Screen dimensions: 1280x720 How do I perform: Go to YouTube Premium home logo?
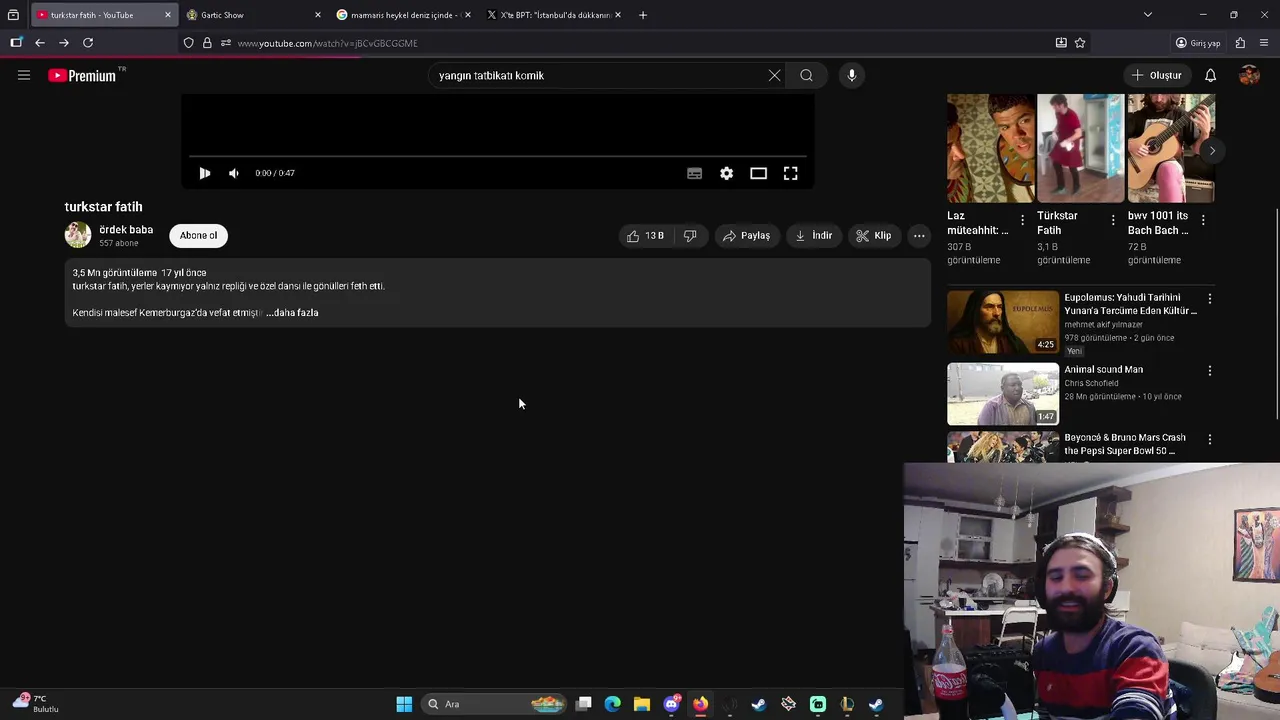82,75
